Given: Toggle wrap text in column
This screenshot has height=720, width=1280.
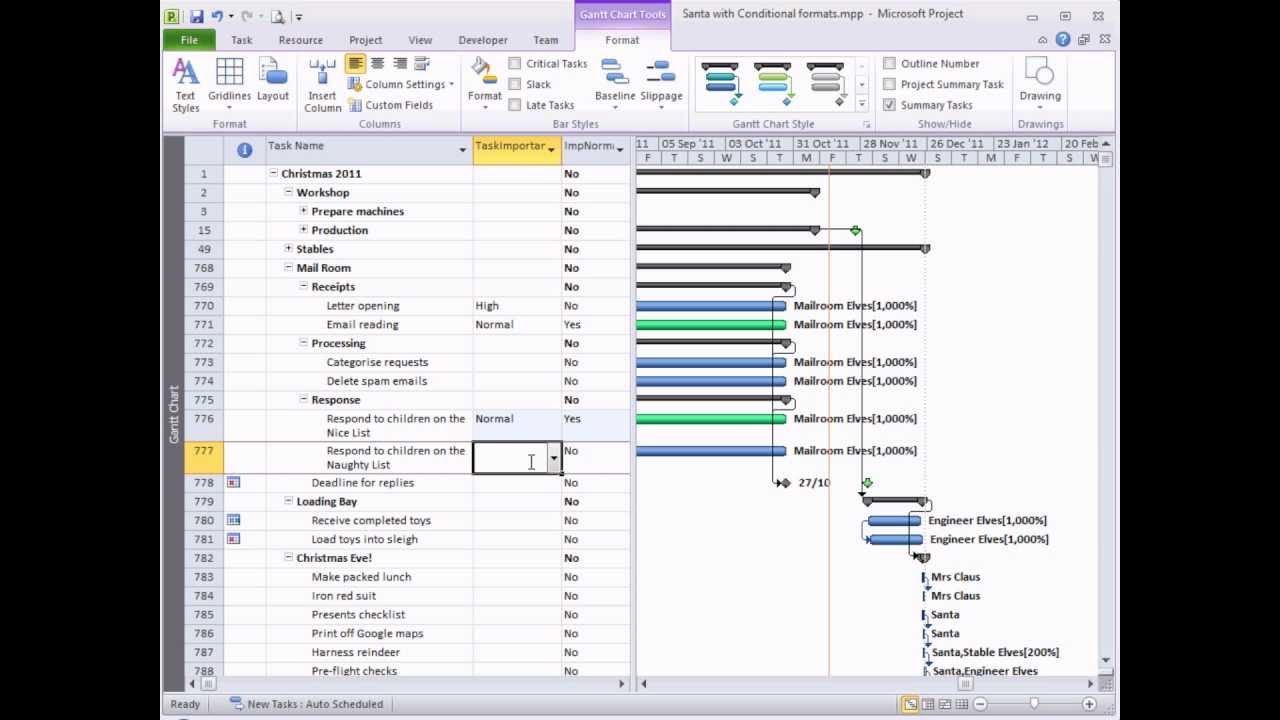Looking at the screenshot, I should pyautogui.click(x=422, y=64).
